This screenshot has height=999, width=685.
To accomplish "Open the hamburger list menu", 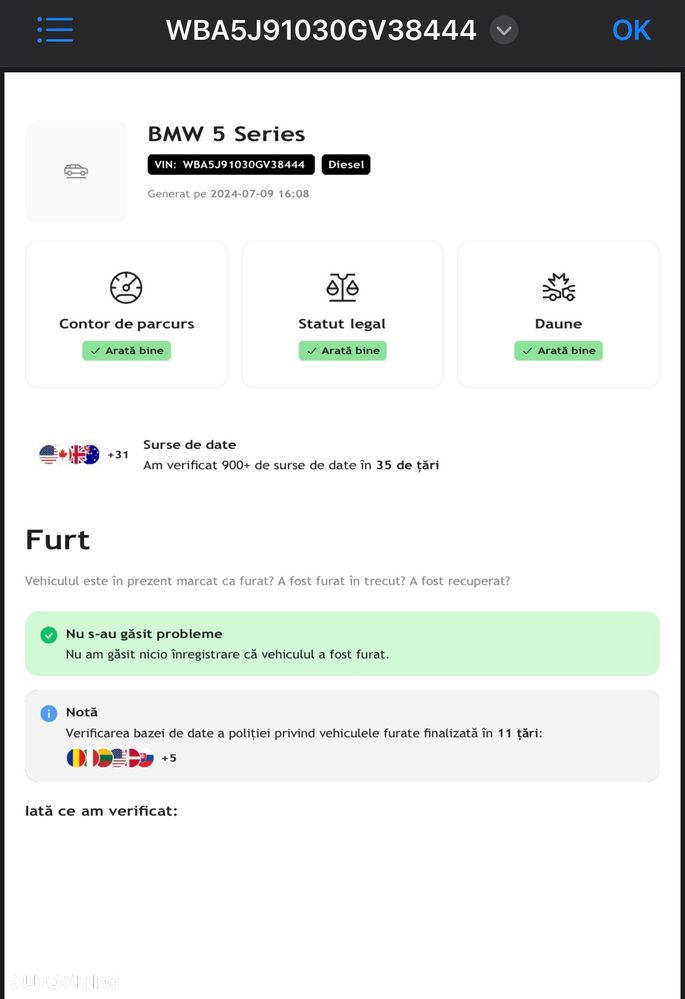I will (x=55, y=30).
